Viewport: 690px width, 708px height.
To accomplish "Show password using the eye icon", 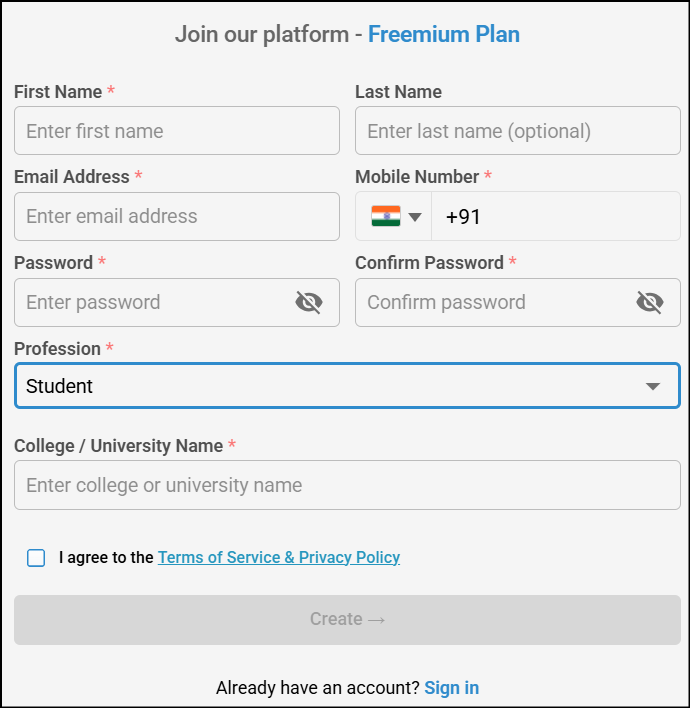I will 309,302.
